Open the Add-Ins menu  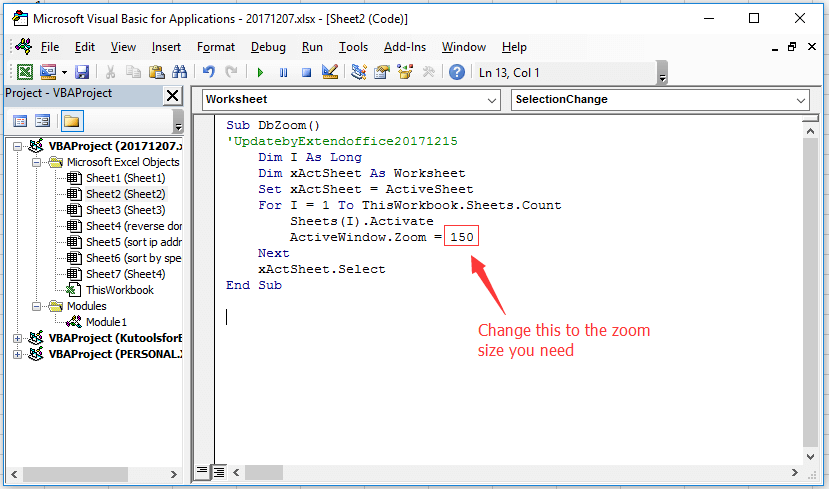point(404,47)
